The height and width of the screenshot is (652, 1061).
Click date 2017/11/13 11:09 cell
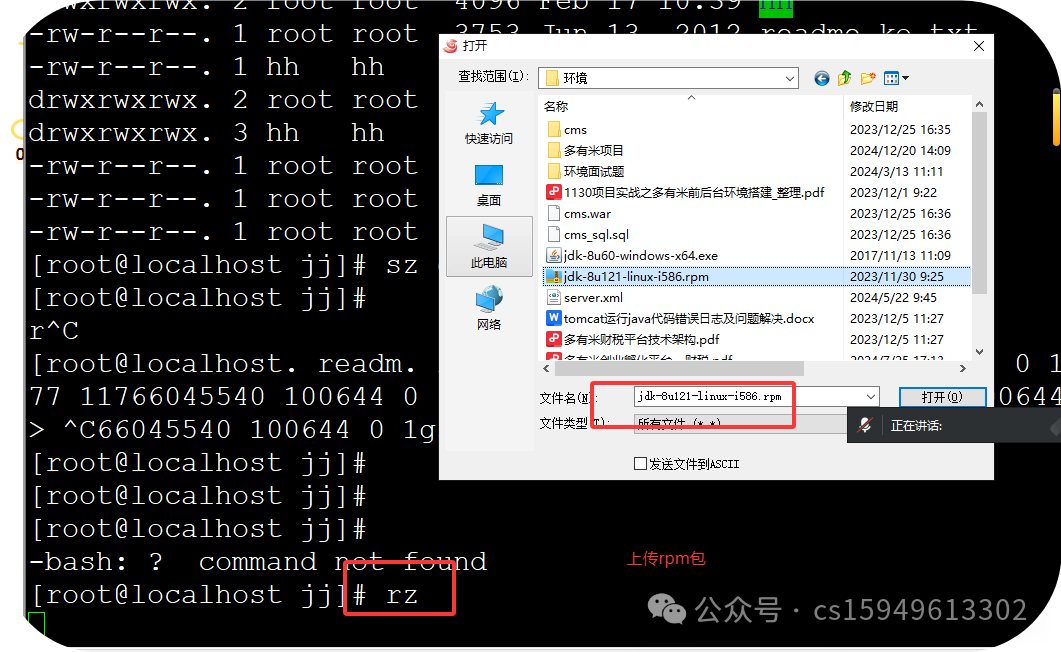coord(900,256)
